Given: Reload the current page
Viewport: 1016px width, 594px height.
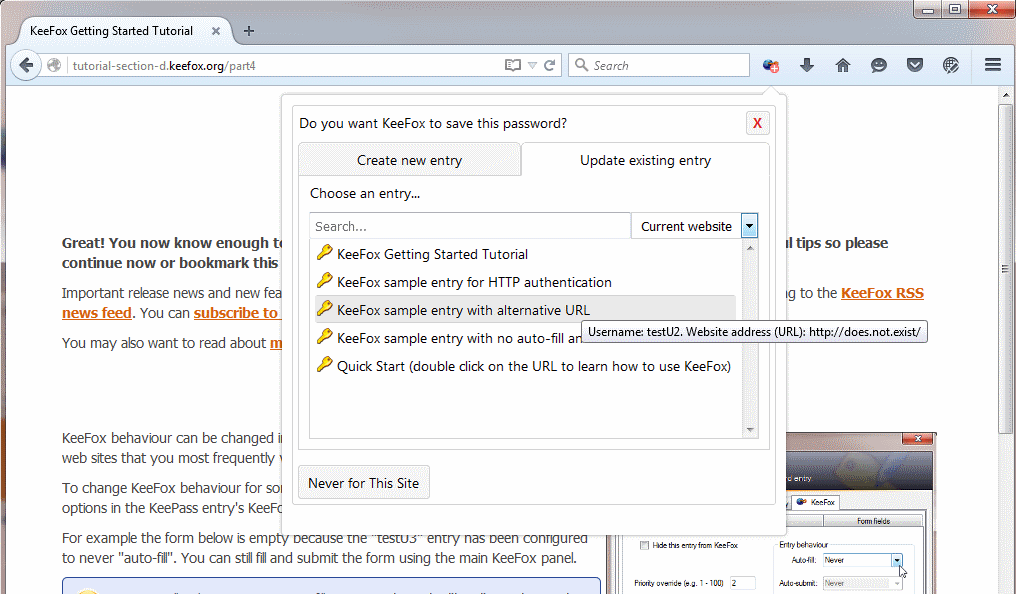Looking at the screenshot, I should point(549,65).
